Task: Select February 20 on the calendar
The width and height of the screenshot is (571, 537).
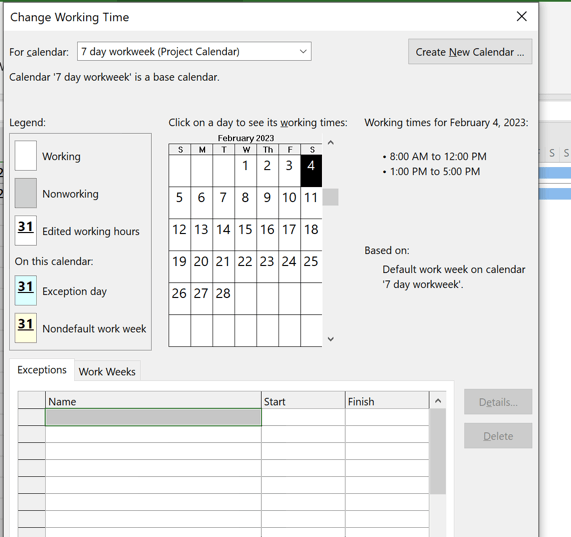Action: point(201,266)
